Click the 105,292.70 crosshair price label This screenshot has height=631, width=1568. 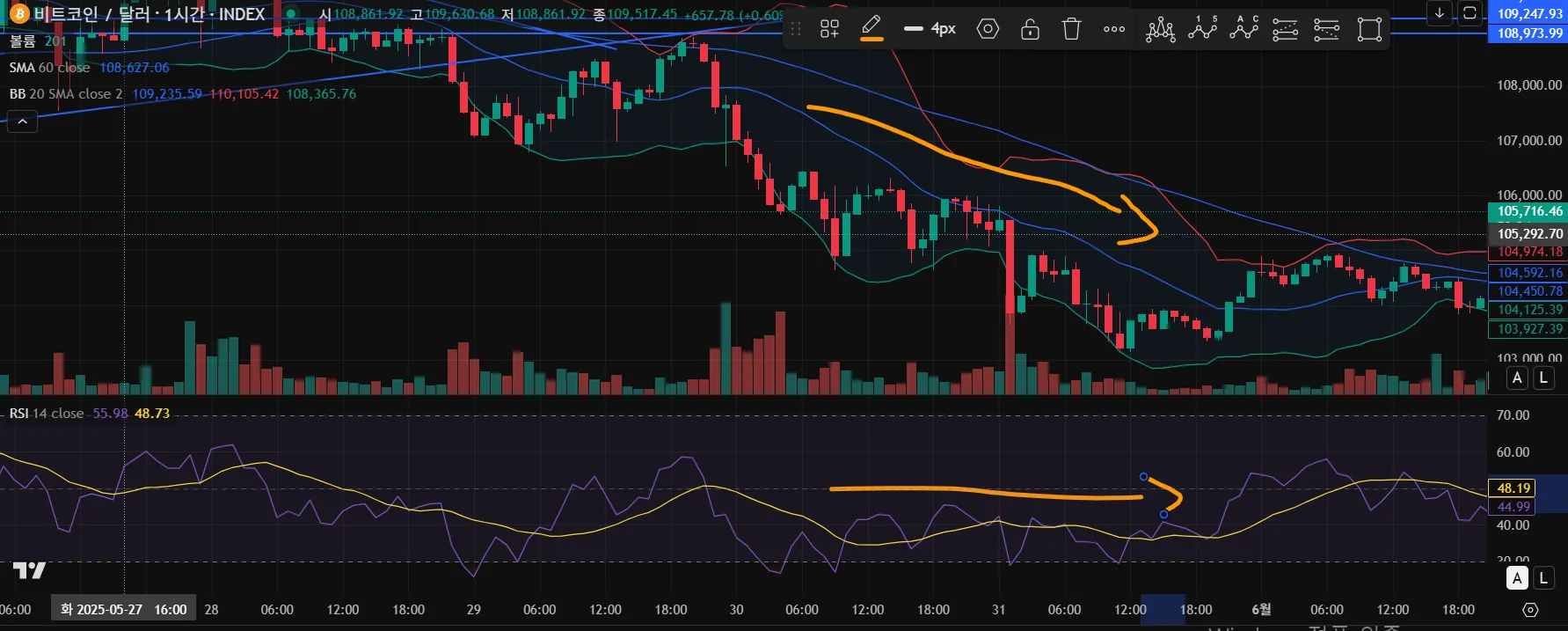1528,233
